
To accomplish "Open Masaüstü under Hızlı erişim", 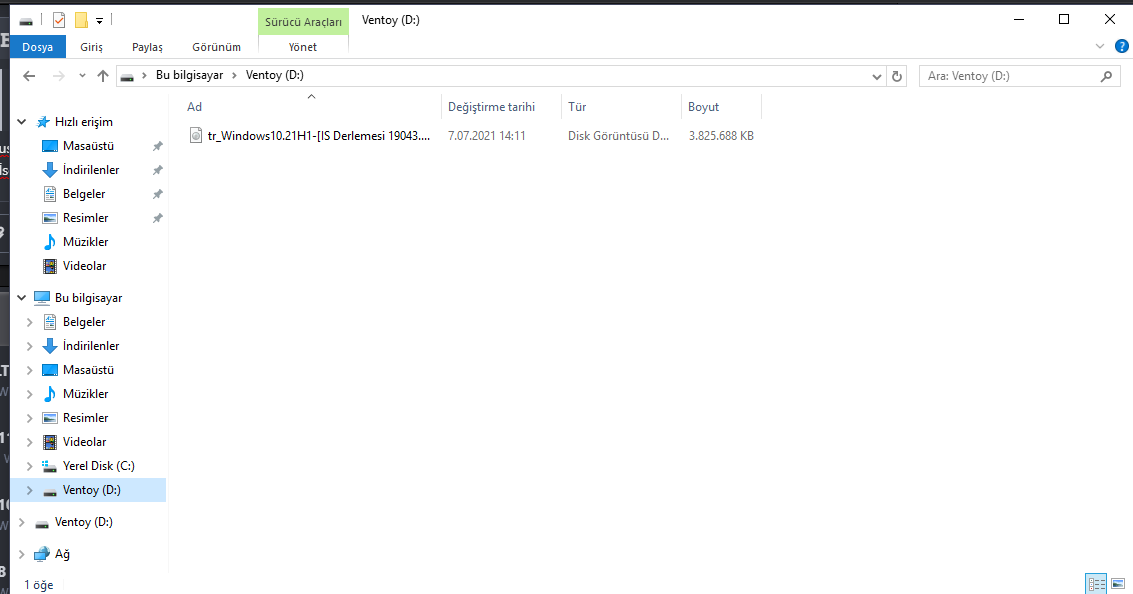I will click(x=88, y=146).
